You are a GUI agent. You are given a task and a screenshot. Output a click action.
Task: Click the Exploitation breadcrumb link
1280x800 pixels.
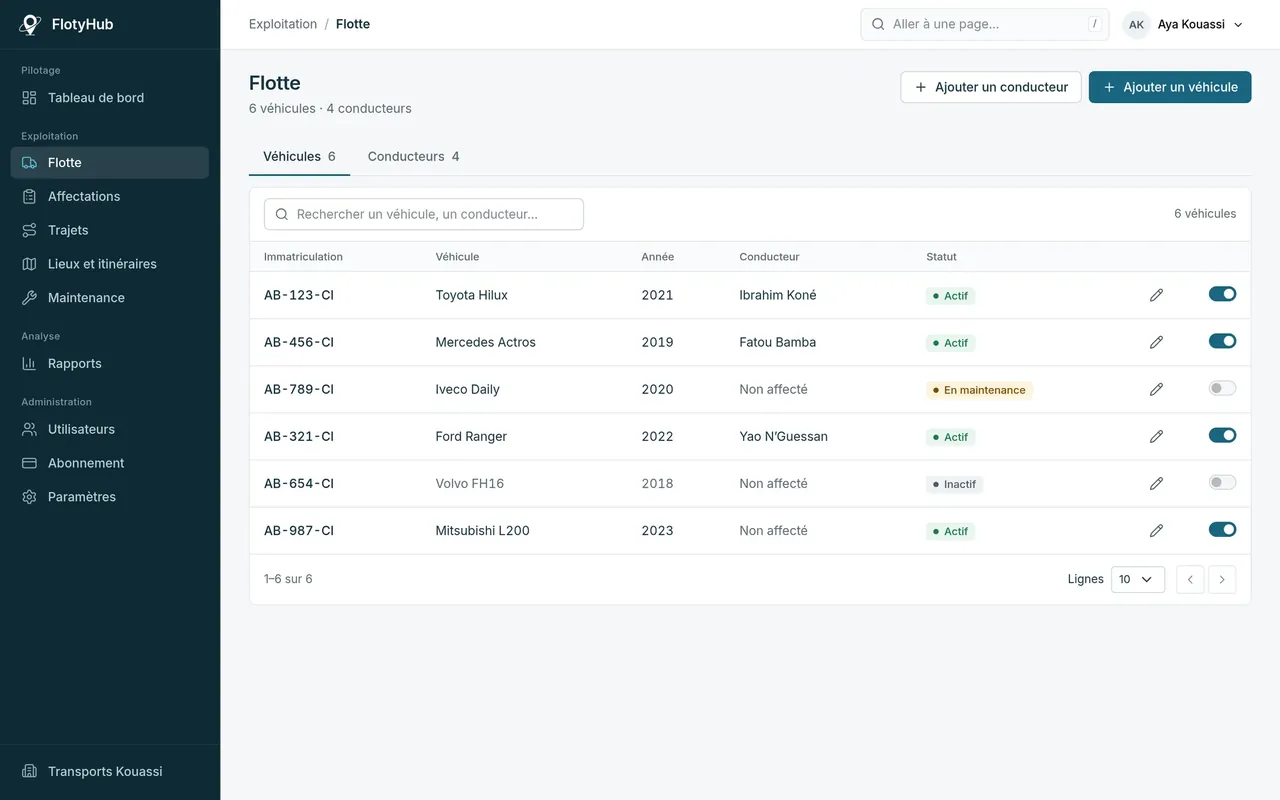pyautogui.click(x=283, y=24)
